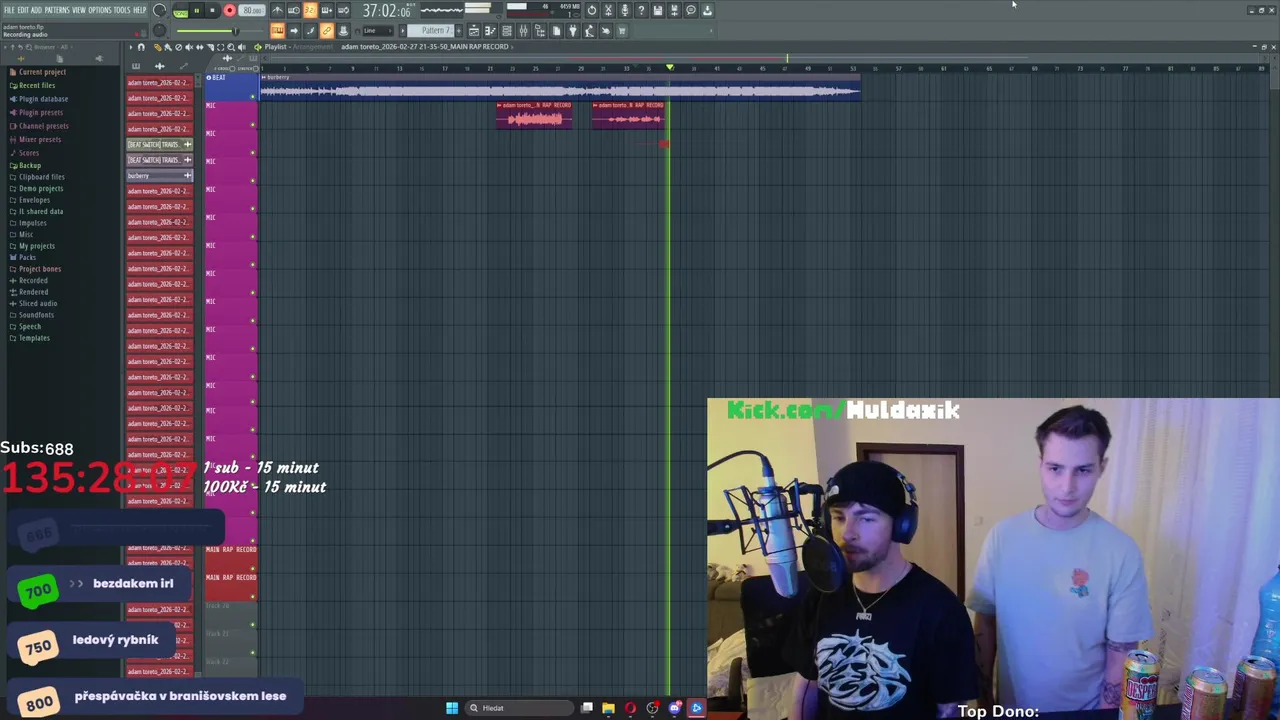Viewport: 1280px width, 720px height.
Task: Expand the Mixer presets folder
Action: pos(40,139)
